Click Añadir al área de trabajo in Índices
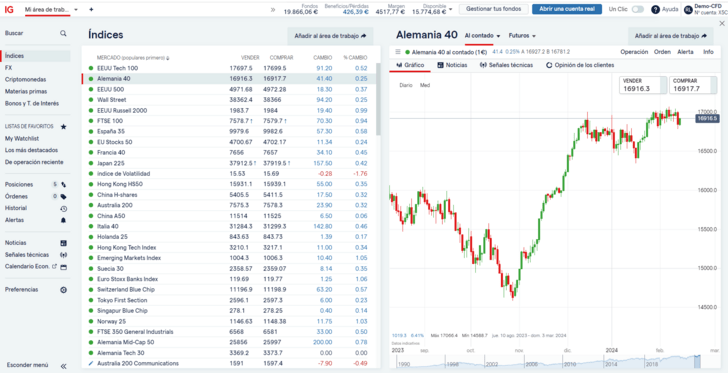The height and width of the screenshot is (373, 728). click(x=330, y=36)
